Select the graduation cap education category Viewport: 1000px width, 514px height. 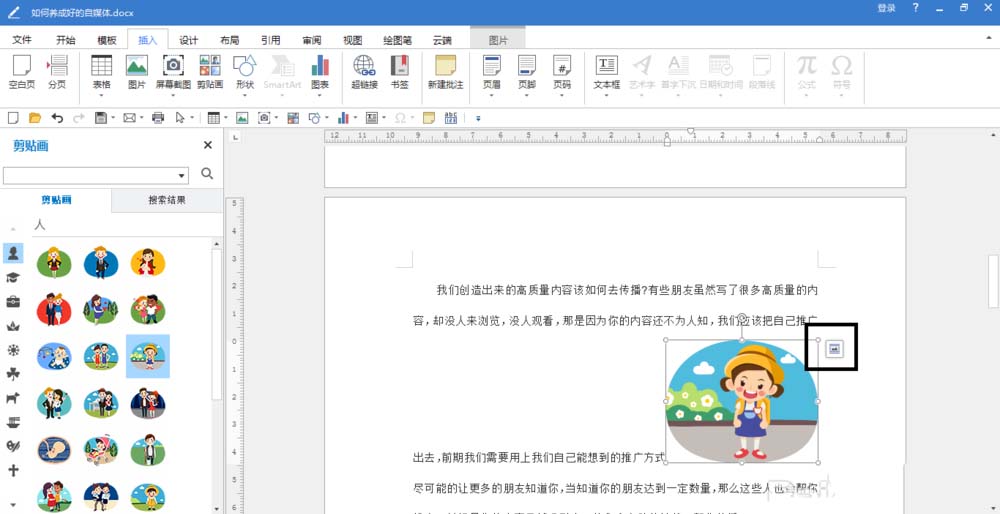pyautogui.click(x=13, y=278)
